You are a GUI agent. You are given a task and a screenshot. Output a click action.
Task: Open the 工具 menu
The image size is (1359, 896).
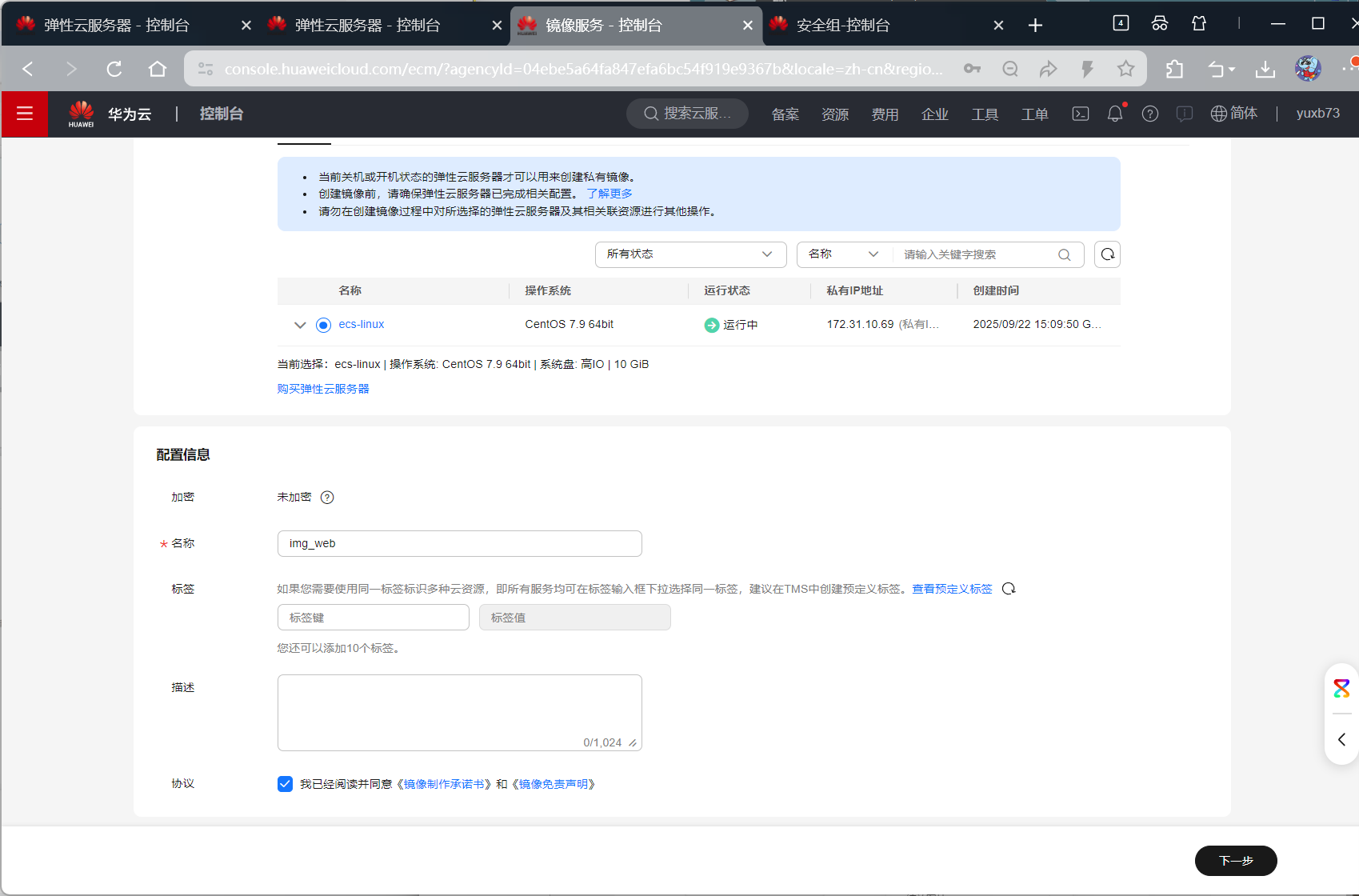[985, 114]
